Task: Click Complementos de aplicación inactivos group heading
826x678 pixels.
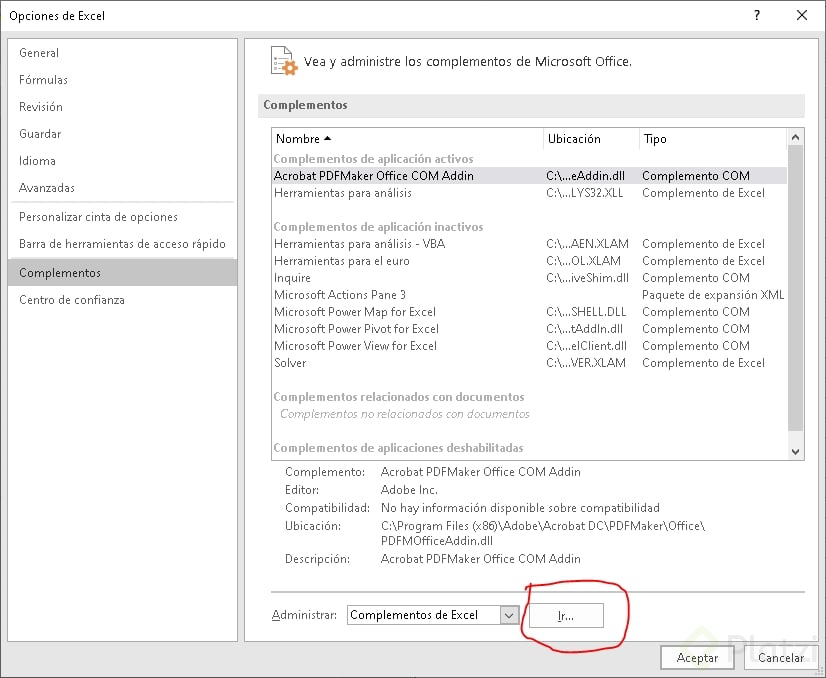Action: click(378, 227)
